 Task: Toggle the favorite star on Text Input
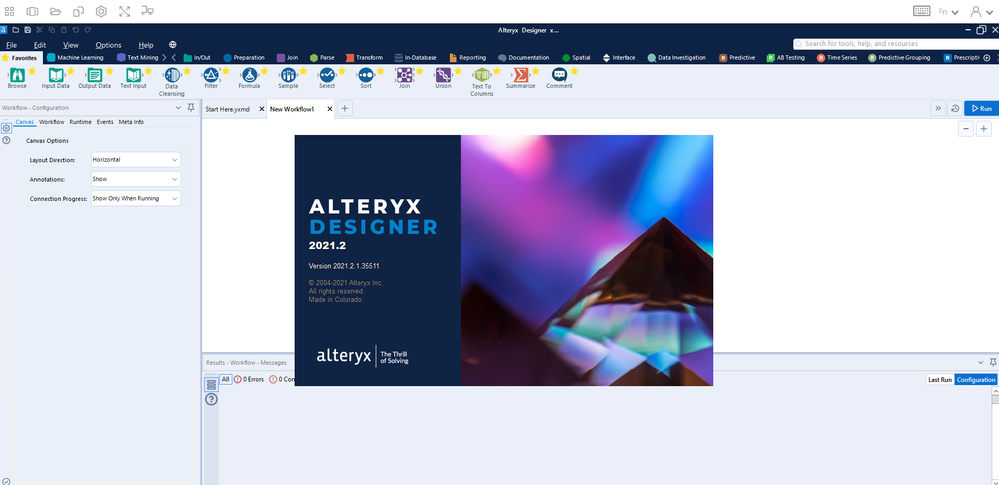click(148, 71)
